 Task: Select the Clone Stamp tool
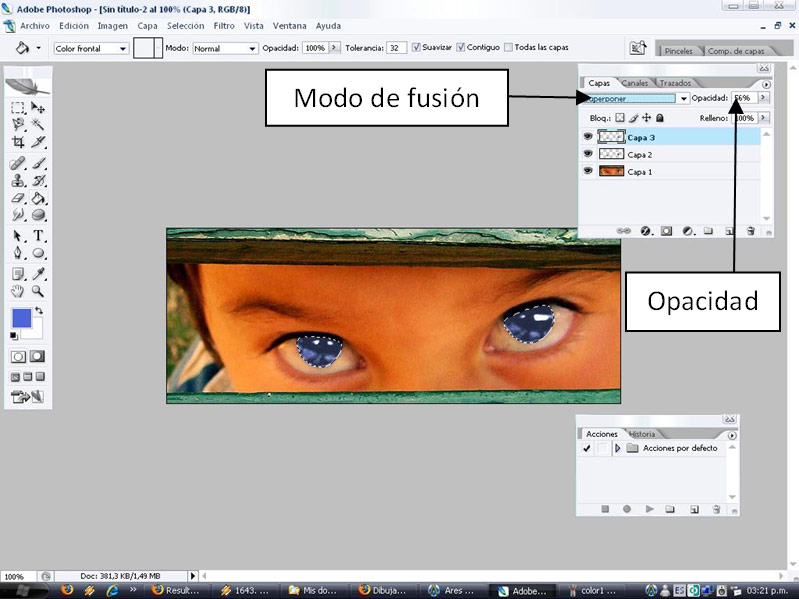click(18, 181)
